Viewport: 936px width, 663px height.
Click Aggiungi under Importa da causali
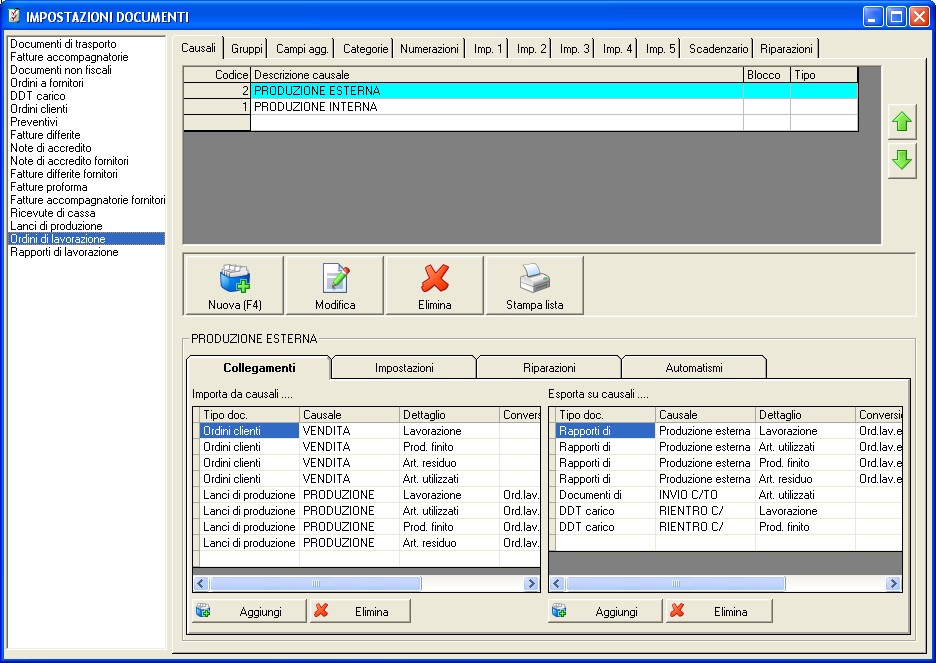tap(249, 611)
